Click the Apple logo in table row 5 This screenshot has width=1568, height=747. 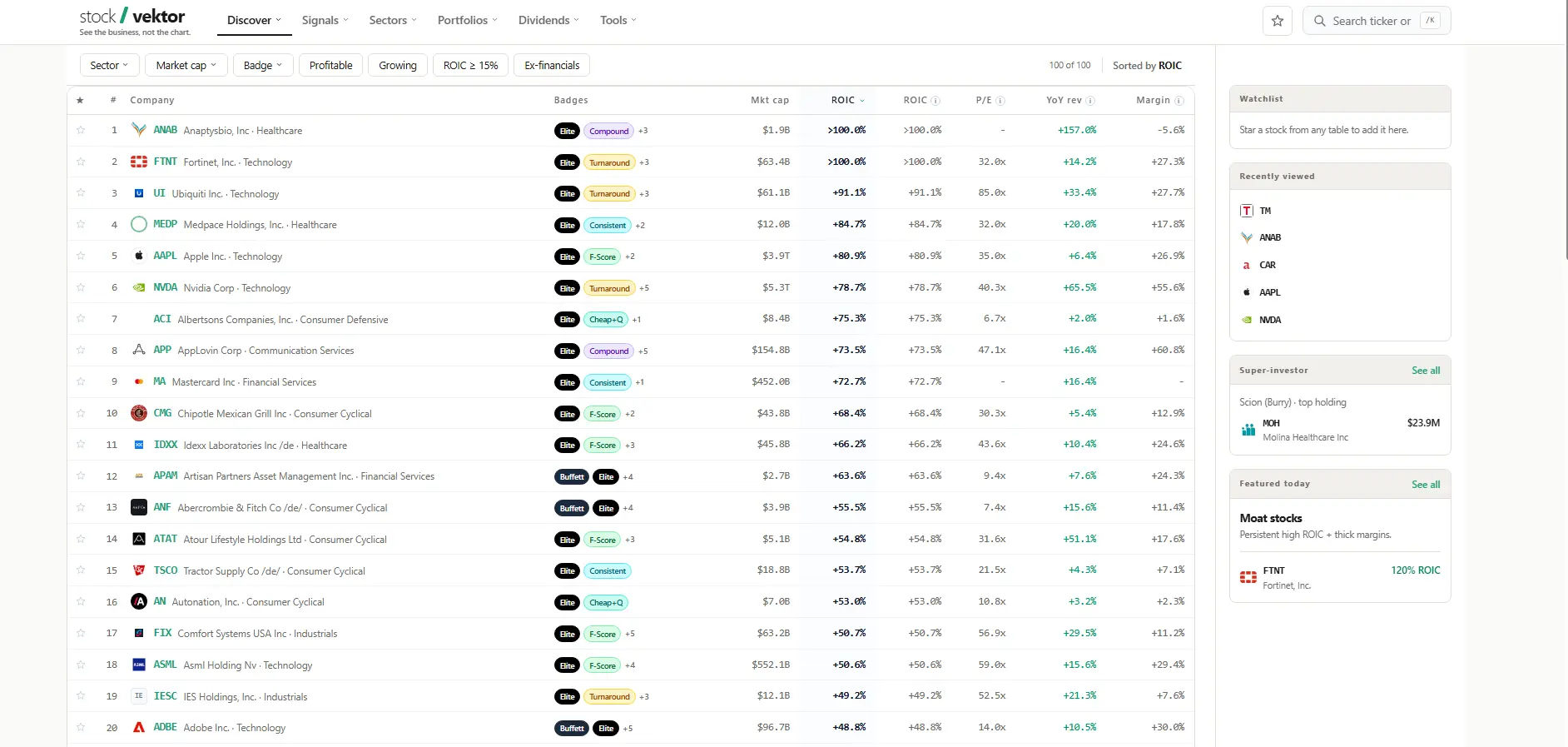pos(139,256)
